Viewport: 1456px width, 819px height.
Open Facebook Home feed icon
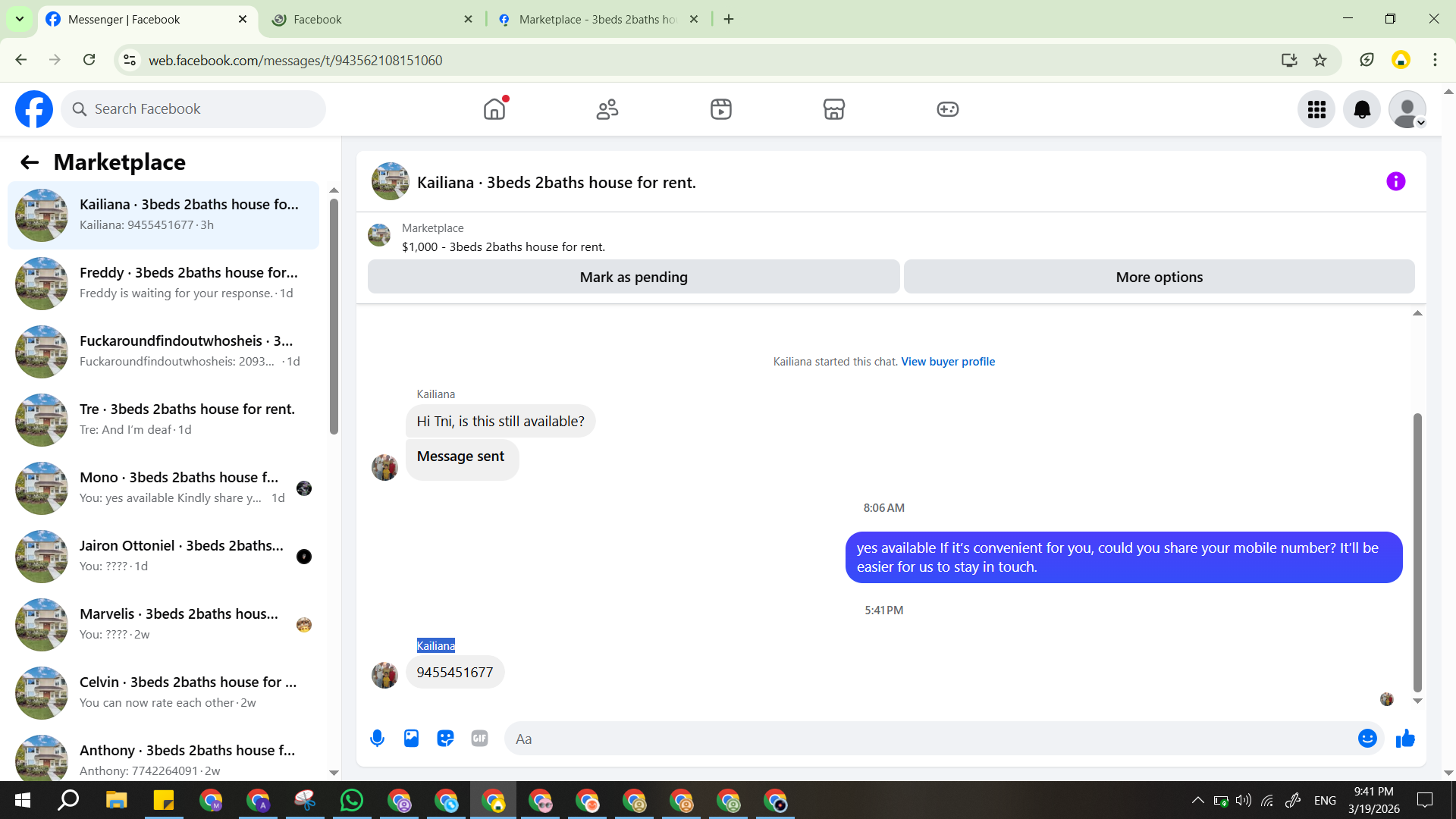[x=494, y=109]
